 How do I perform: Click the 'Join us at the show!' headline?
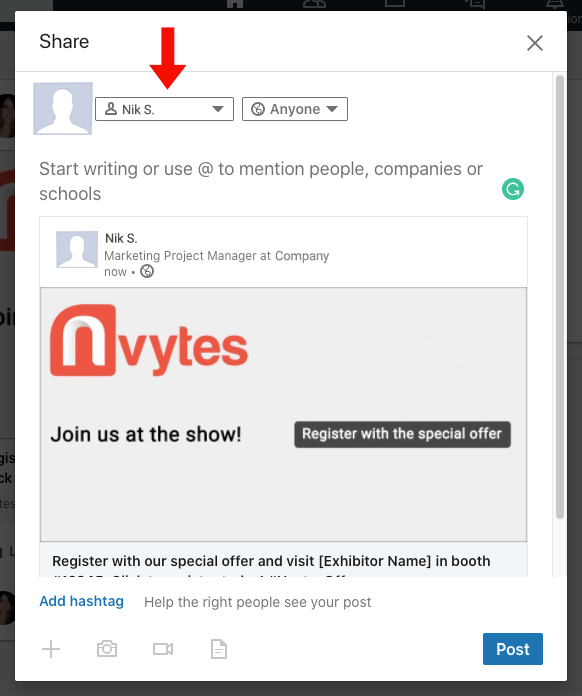[146, 434]
